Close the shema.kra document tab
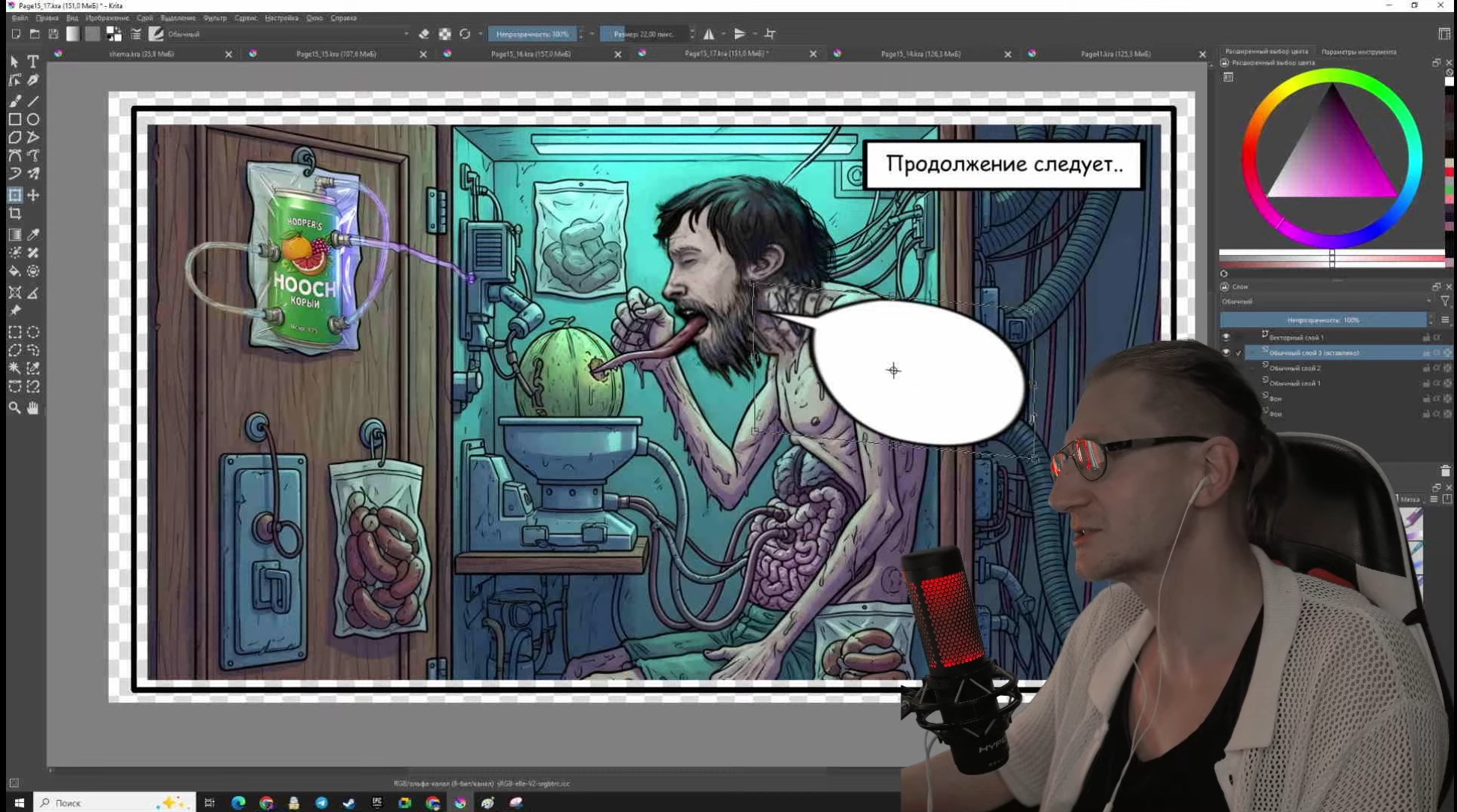Screen dimensions: 1457x812 tap(229, 54)
